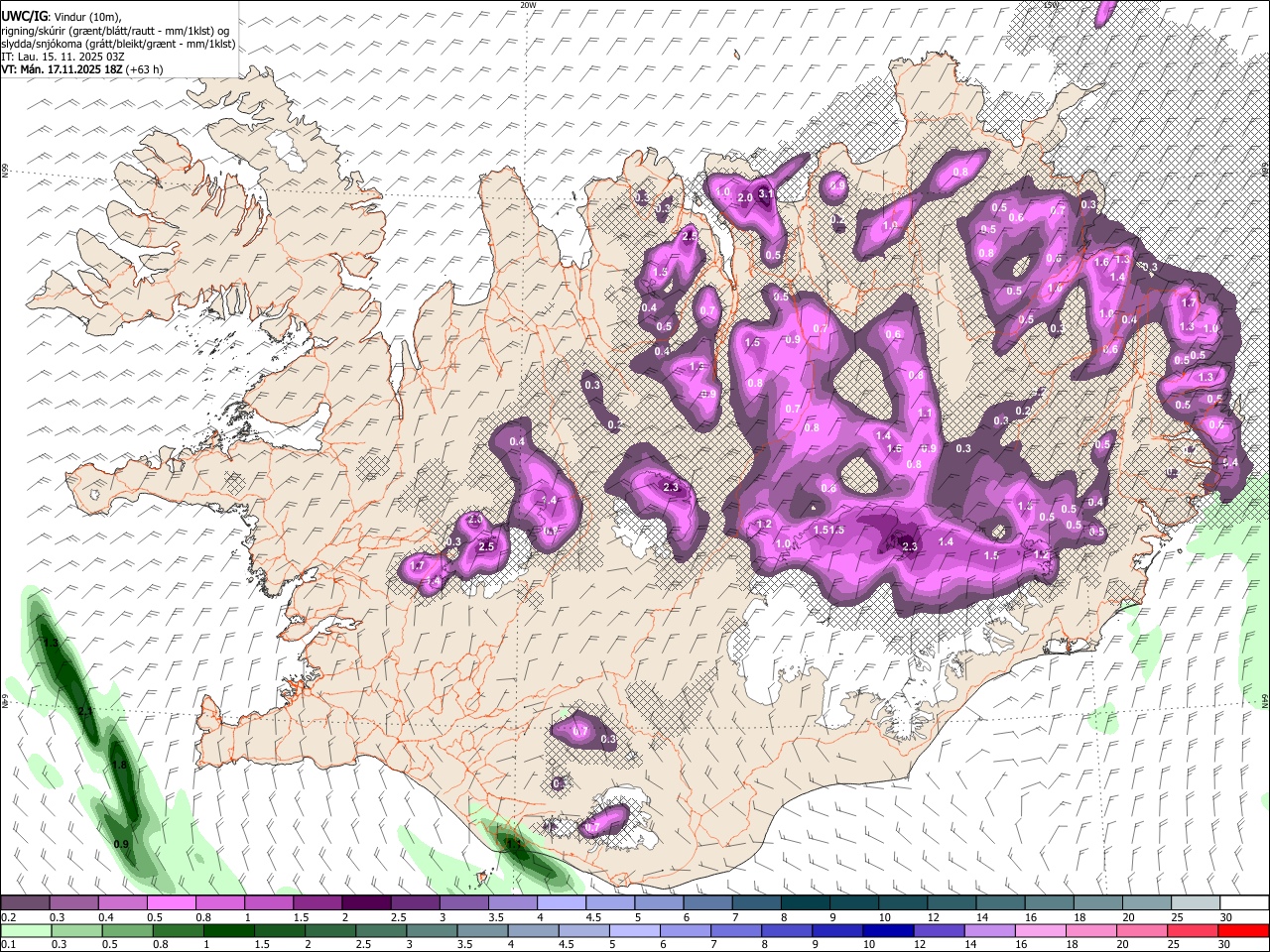Pick upper legend swatch between 14 and 16

(x=1001, y=902)
